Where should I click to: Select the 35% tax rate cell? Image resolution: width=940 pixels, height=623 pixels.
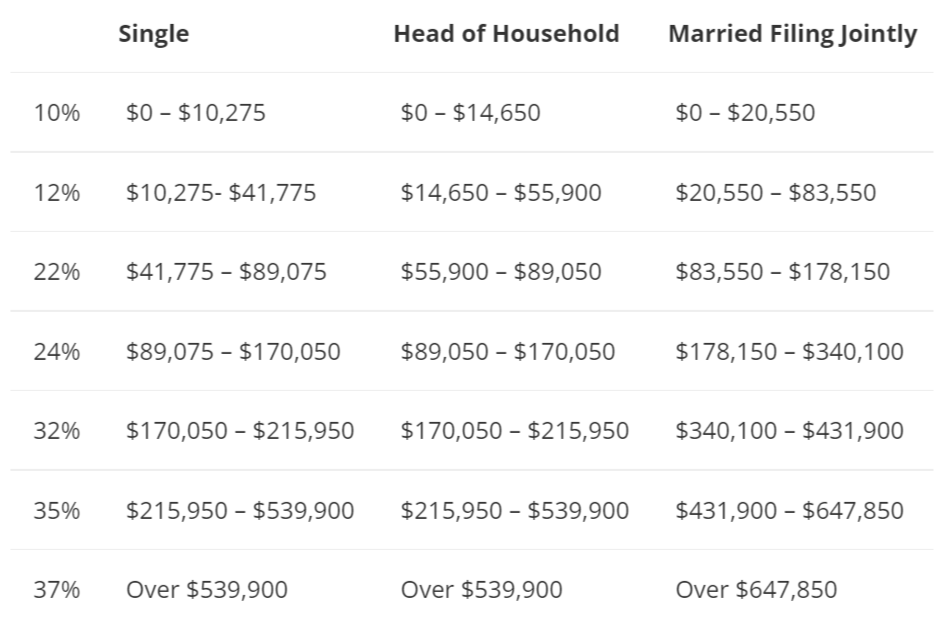[57, 511]
